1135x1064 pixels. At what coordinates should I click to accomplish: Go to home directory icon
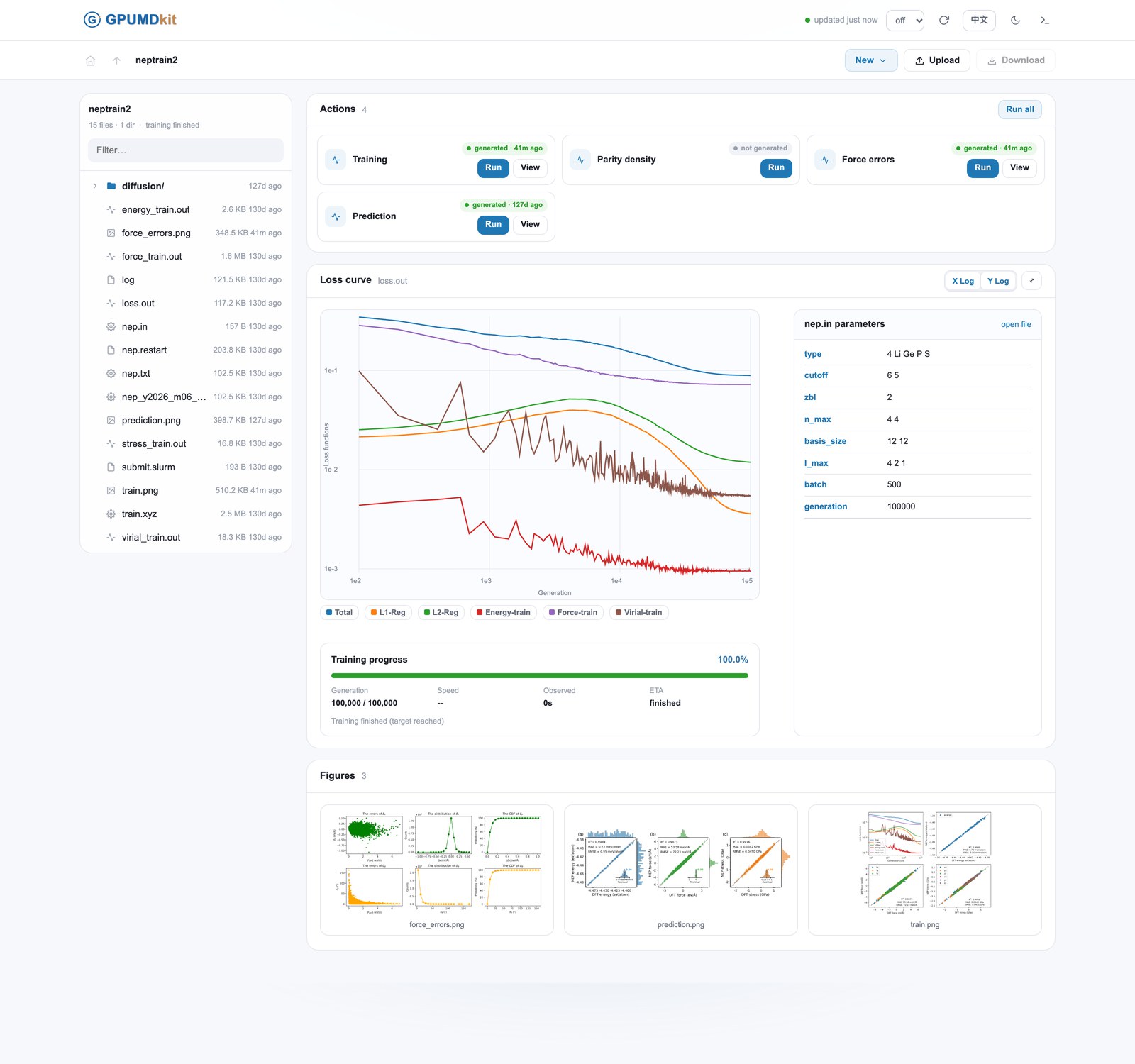pos(90,60)
